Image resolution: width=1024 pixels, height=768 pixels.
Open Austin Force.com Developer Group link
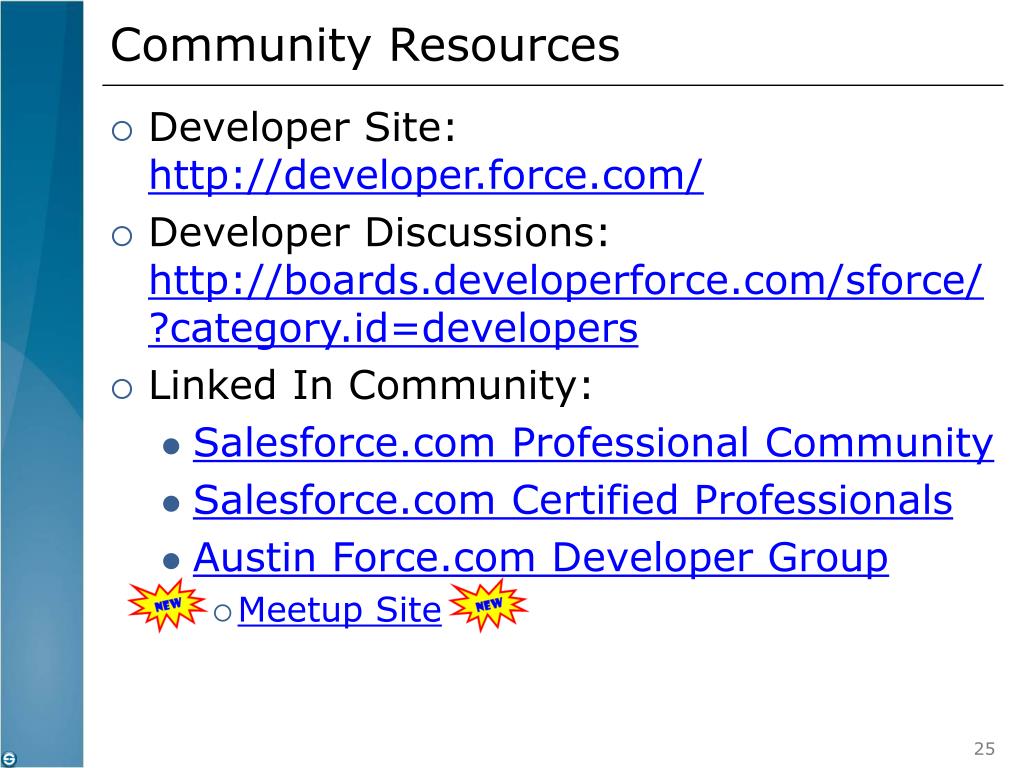[x=541, y=558]
